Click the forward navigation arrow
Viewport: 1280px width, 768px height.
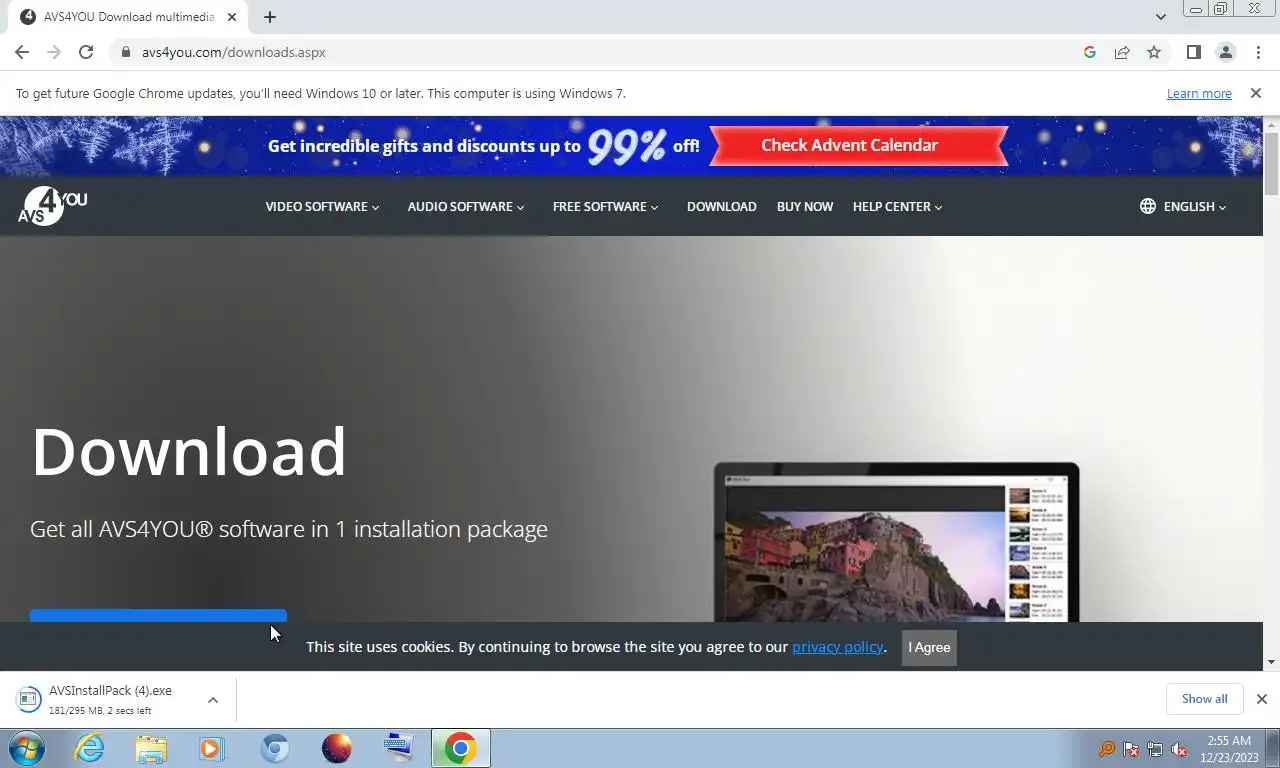point(54,52)
